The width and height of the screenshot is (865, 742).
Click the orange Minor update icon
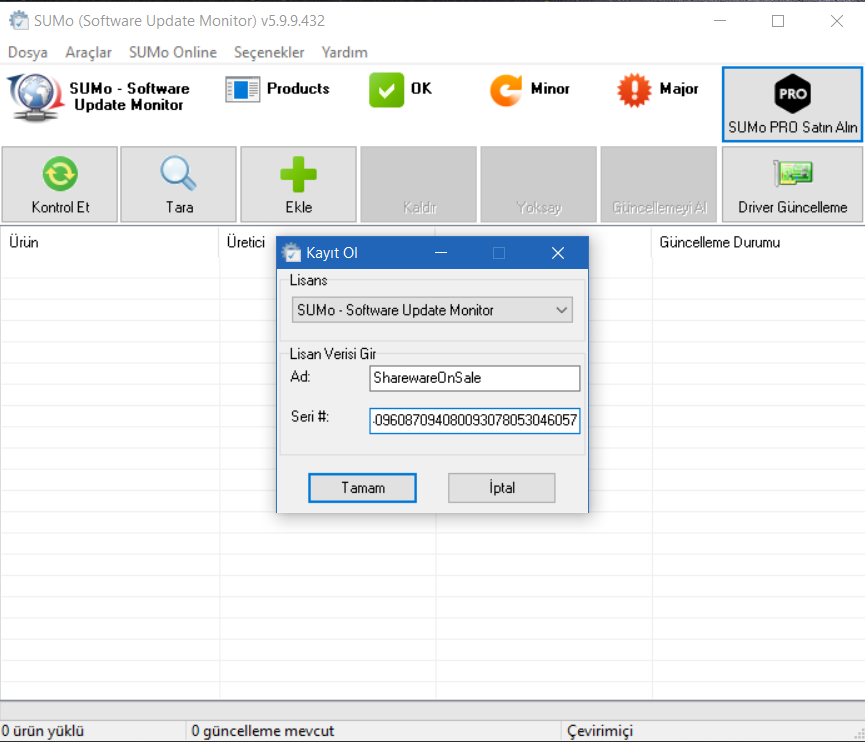pyautogui.click(x=505, y=90)
